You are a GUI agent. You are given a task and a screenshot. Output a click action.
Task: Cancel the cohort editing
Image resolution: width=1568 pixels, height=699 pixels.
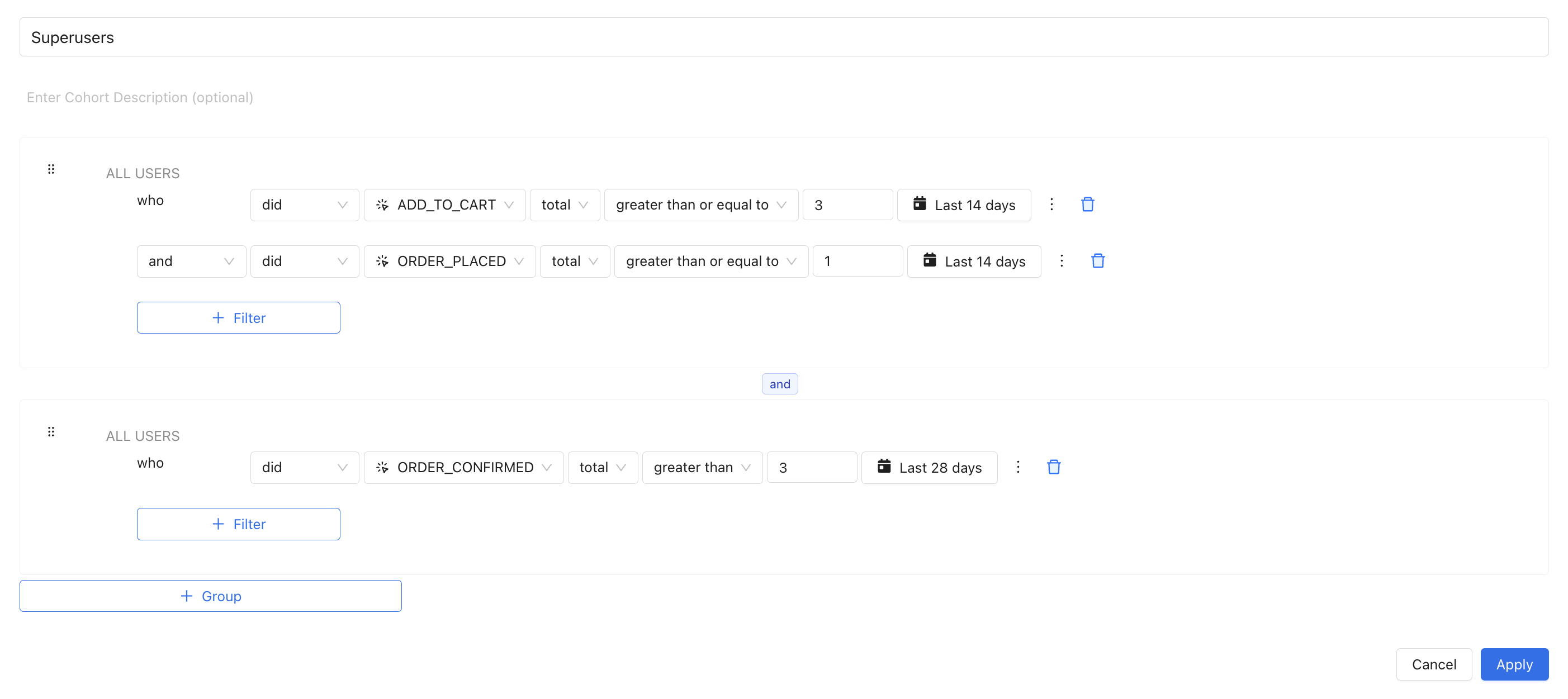click(1433, 664)
